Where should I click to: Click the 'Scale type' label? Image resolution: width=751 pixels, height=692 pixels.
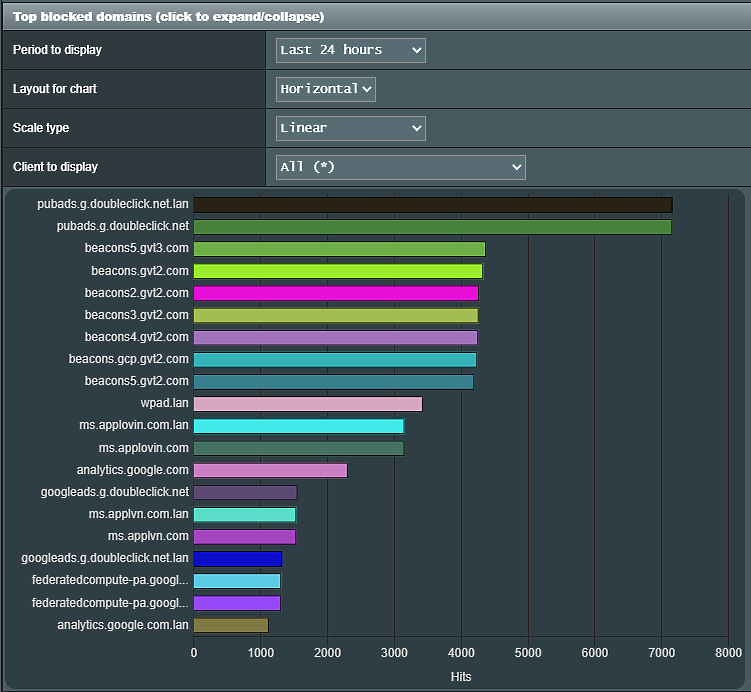coord(41,128)
